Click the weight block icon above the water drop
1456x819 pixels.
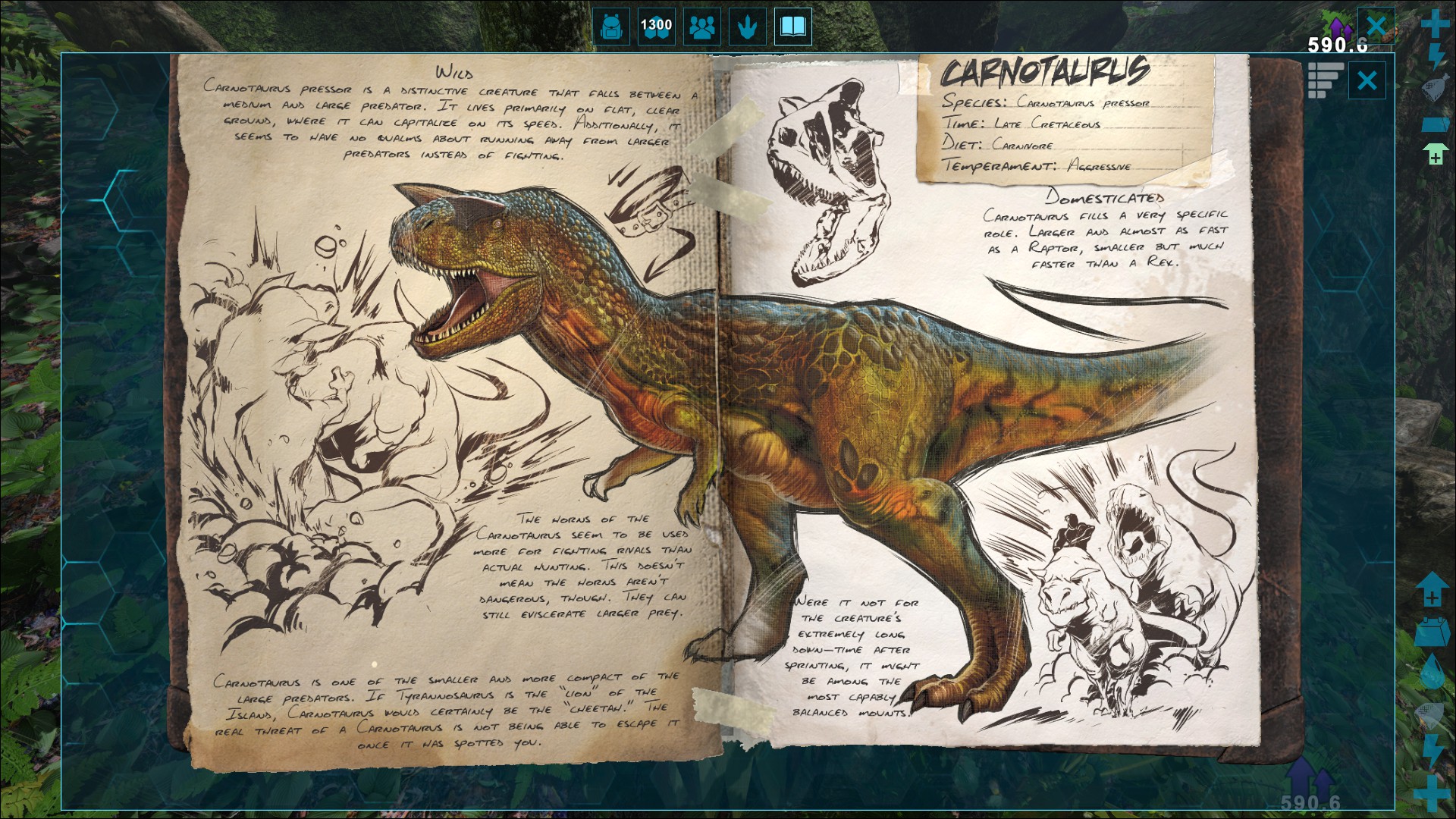(1432, 631)
